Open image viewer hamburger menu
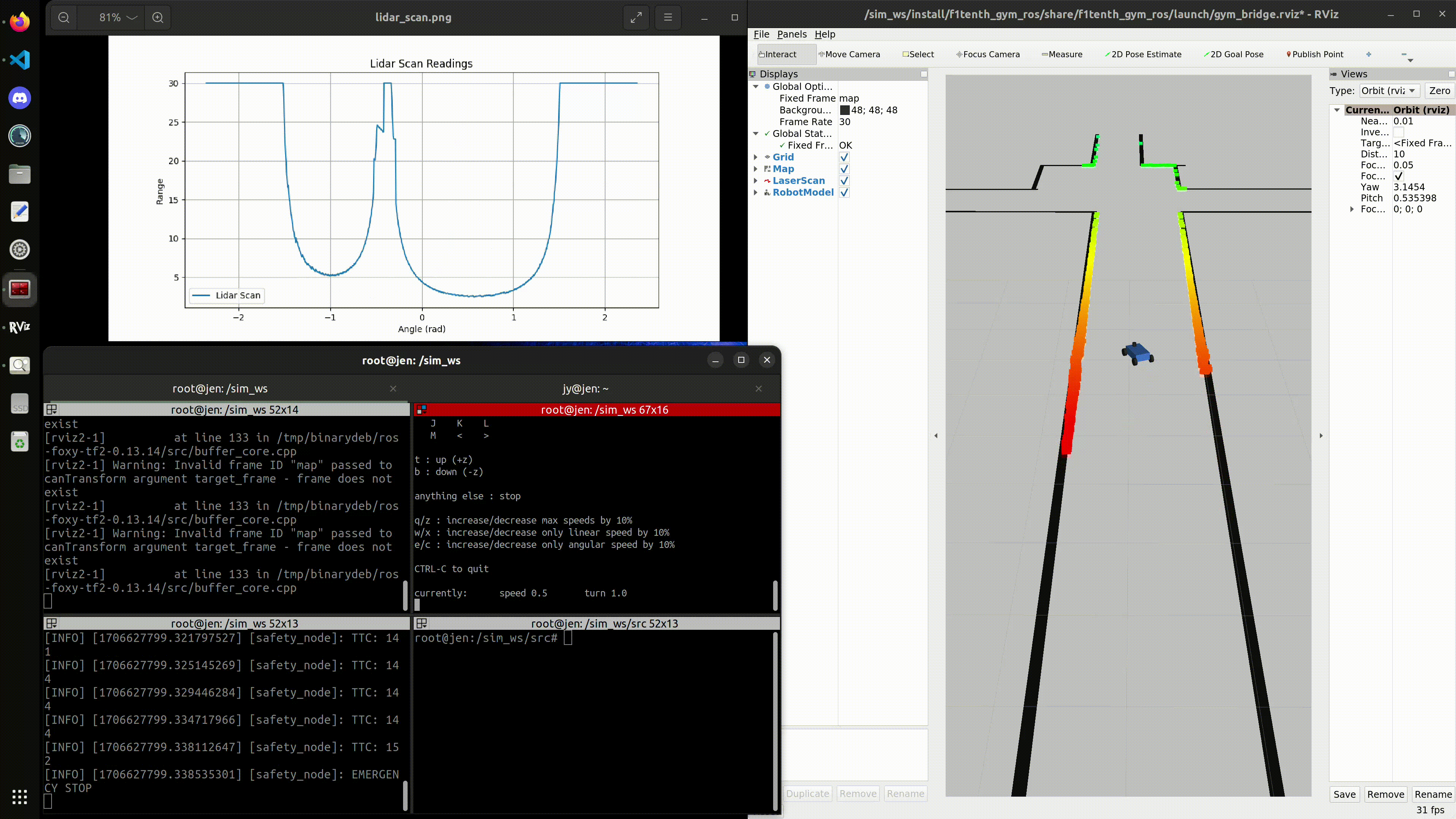The width and height of the screenshot is (1456, 819). pyautogui.click(x=667, y=17)
